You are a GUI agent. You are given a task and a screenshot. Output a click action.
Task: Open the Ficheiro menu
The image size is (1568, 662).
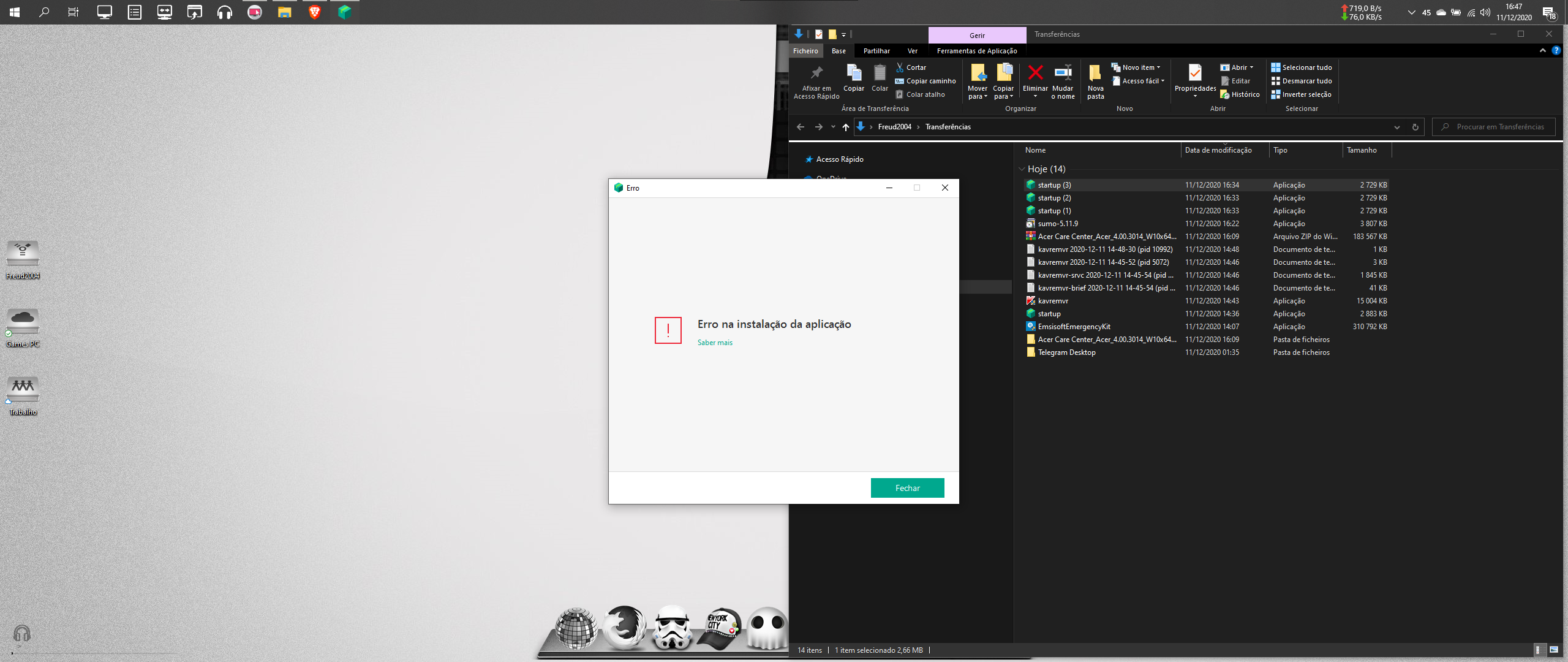coord(805,51)
